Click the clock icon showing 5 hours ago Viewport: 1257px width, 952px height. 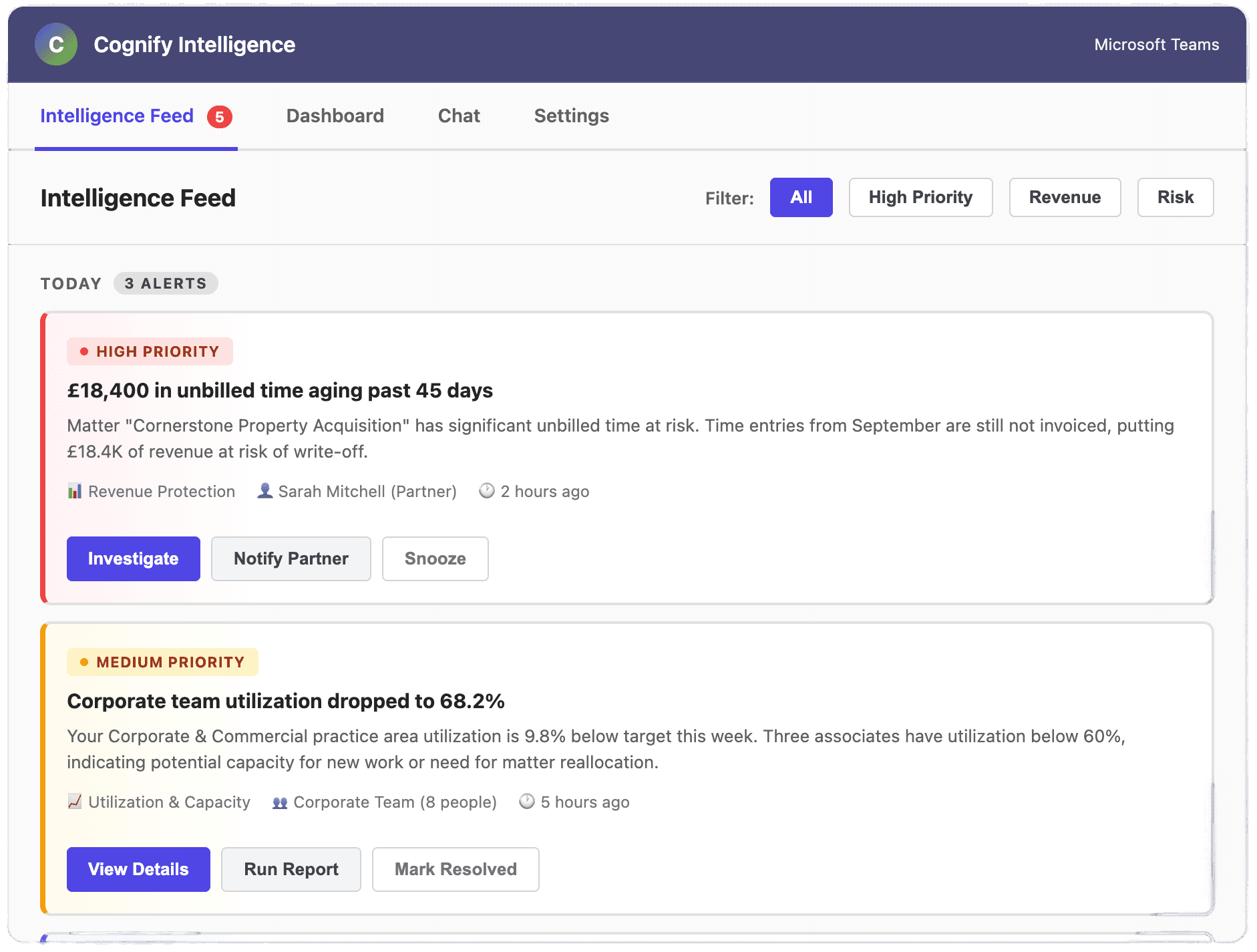[527, 802]
